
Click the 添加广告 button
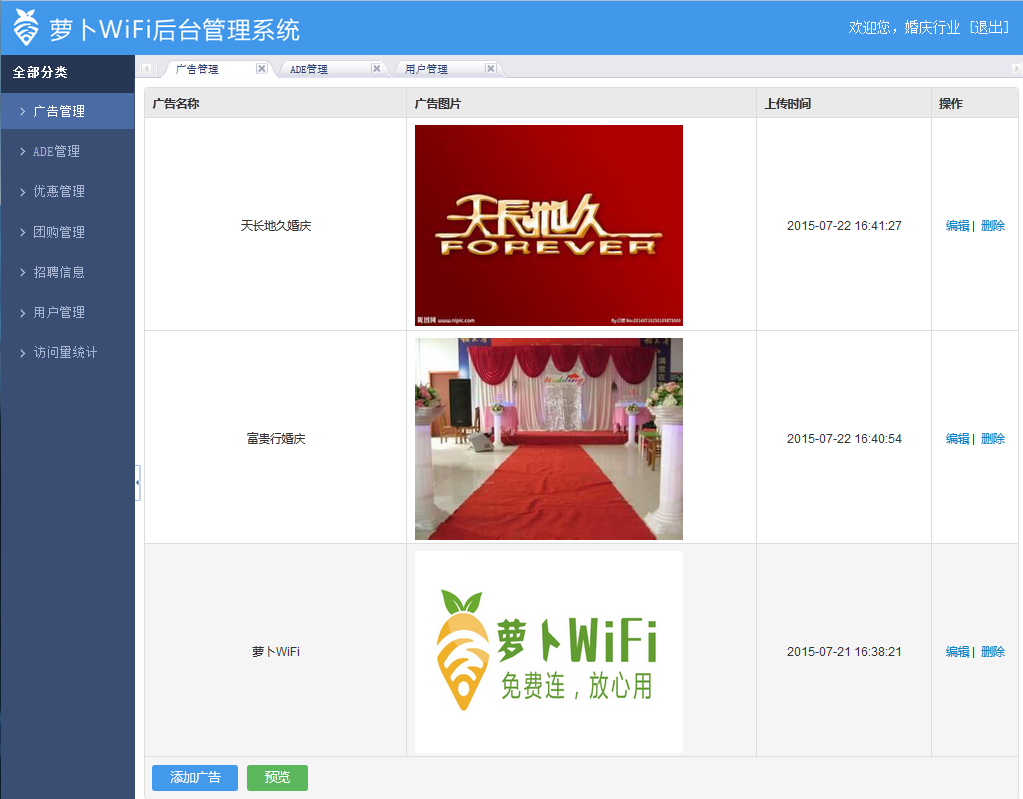pyautogui.click(x=195, y=777)
